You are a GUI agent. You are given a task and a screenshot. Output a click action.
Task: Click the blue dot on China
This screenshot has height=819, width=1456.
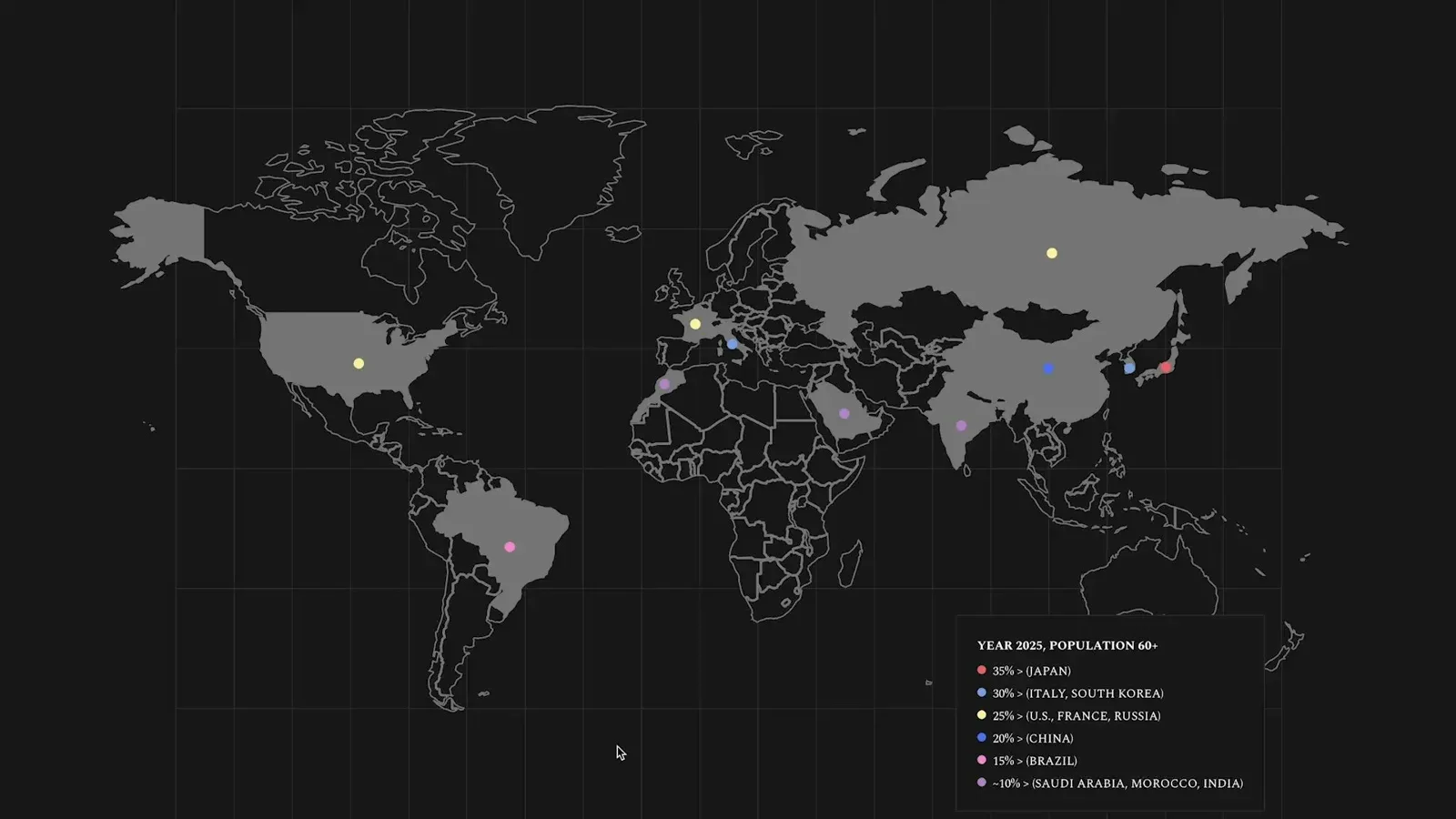(1048, 369)
